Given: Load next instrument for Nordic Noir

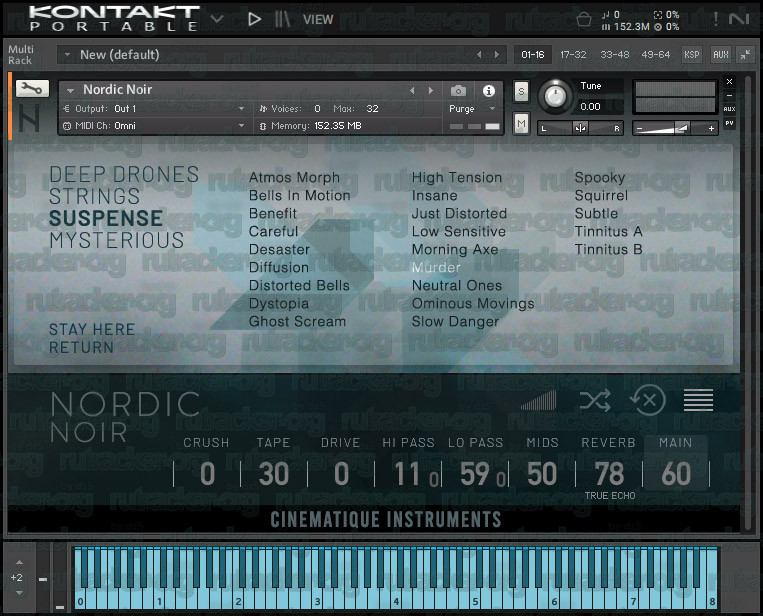Looking at the screenshot, I should (x=430, y=91).
